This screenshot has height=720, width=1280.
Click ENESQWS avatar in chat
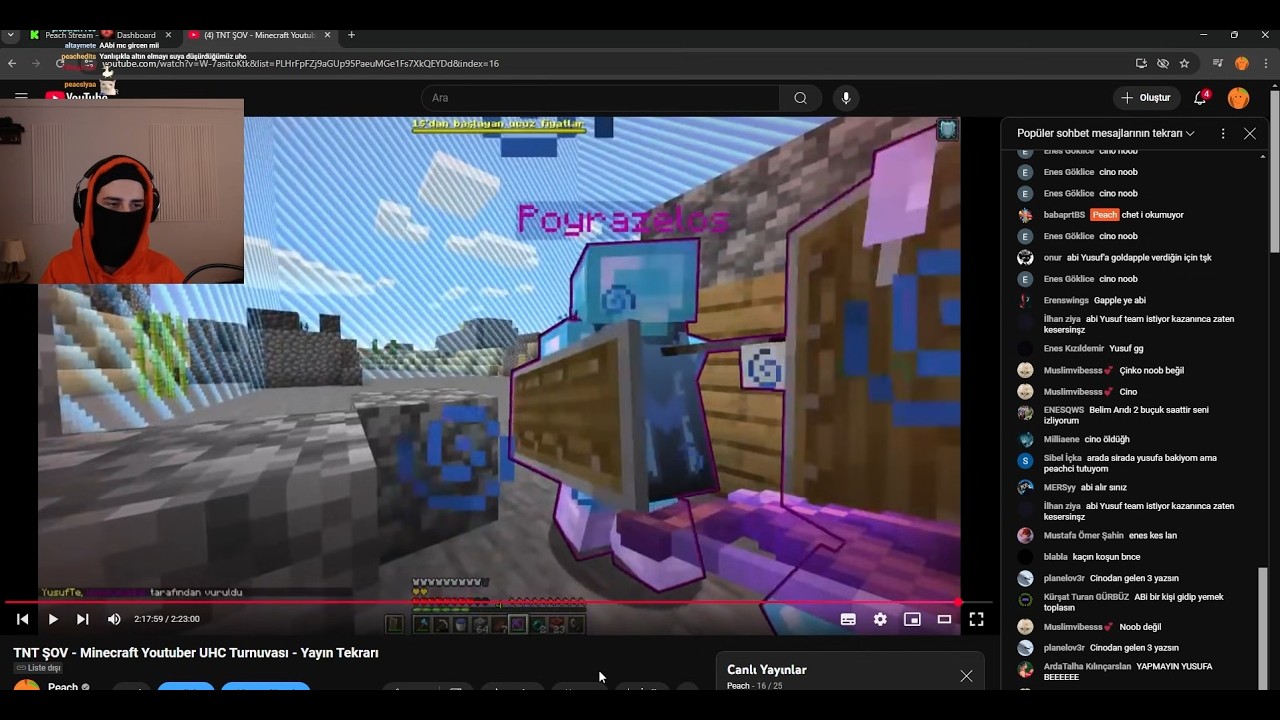(1025, 412)
